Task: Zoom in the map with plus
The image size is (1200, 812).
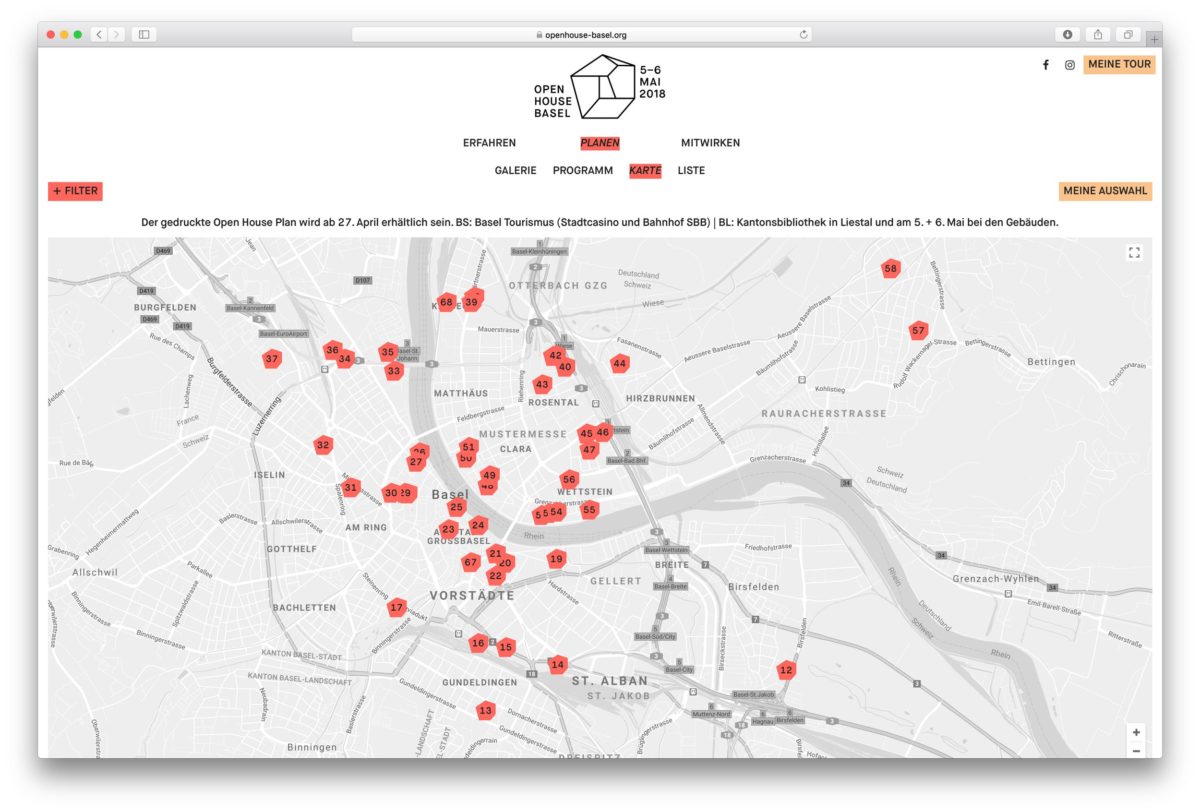Action: (x=1136, y=732)
